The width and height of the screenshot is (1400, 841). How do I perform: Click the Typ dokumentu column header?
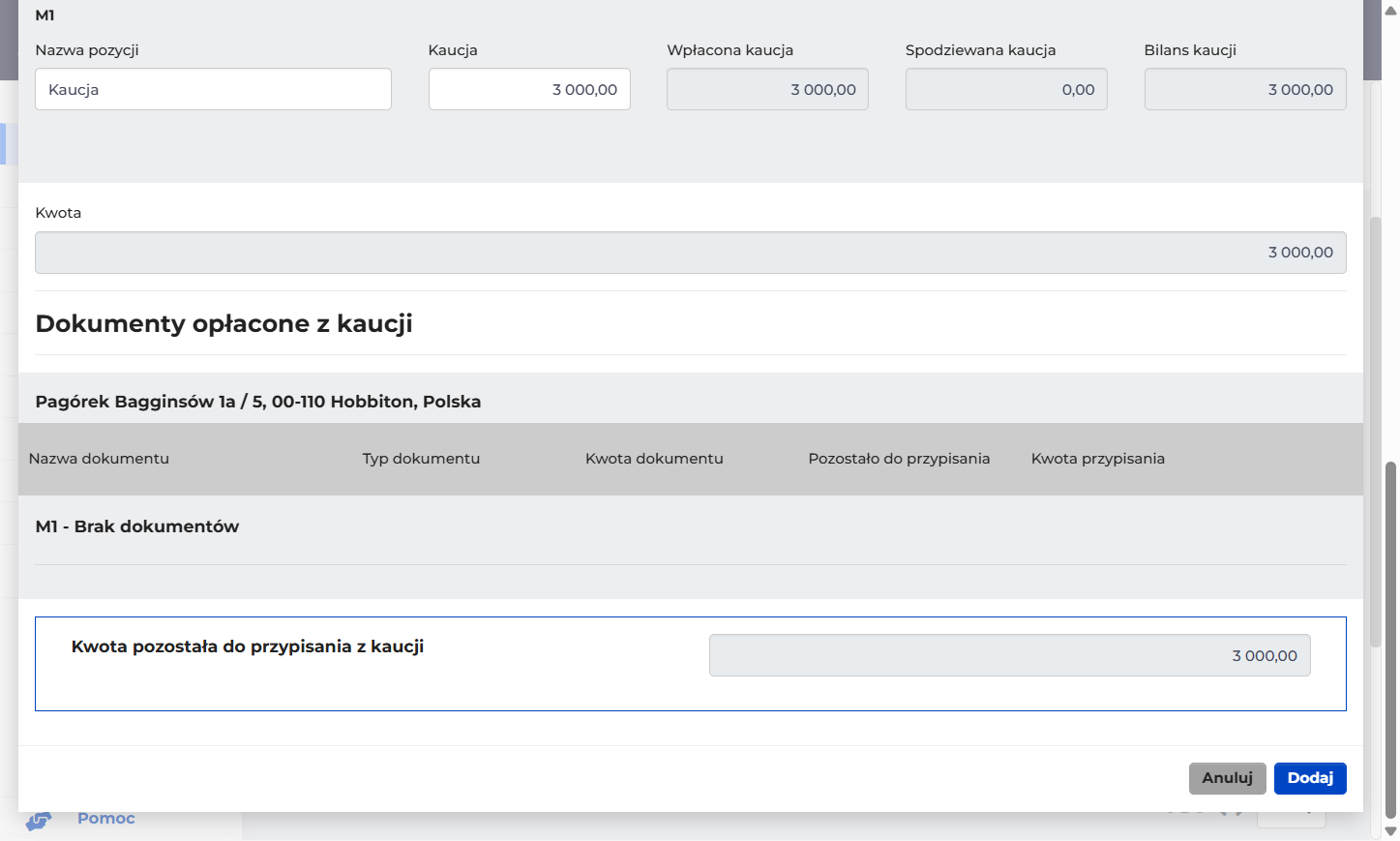click(421, 459)
